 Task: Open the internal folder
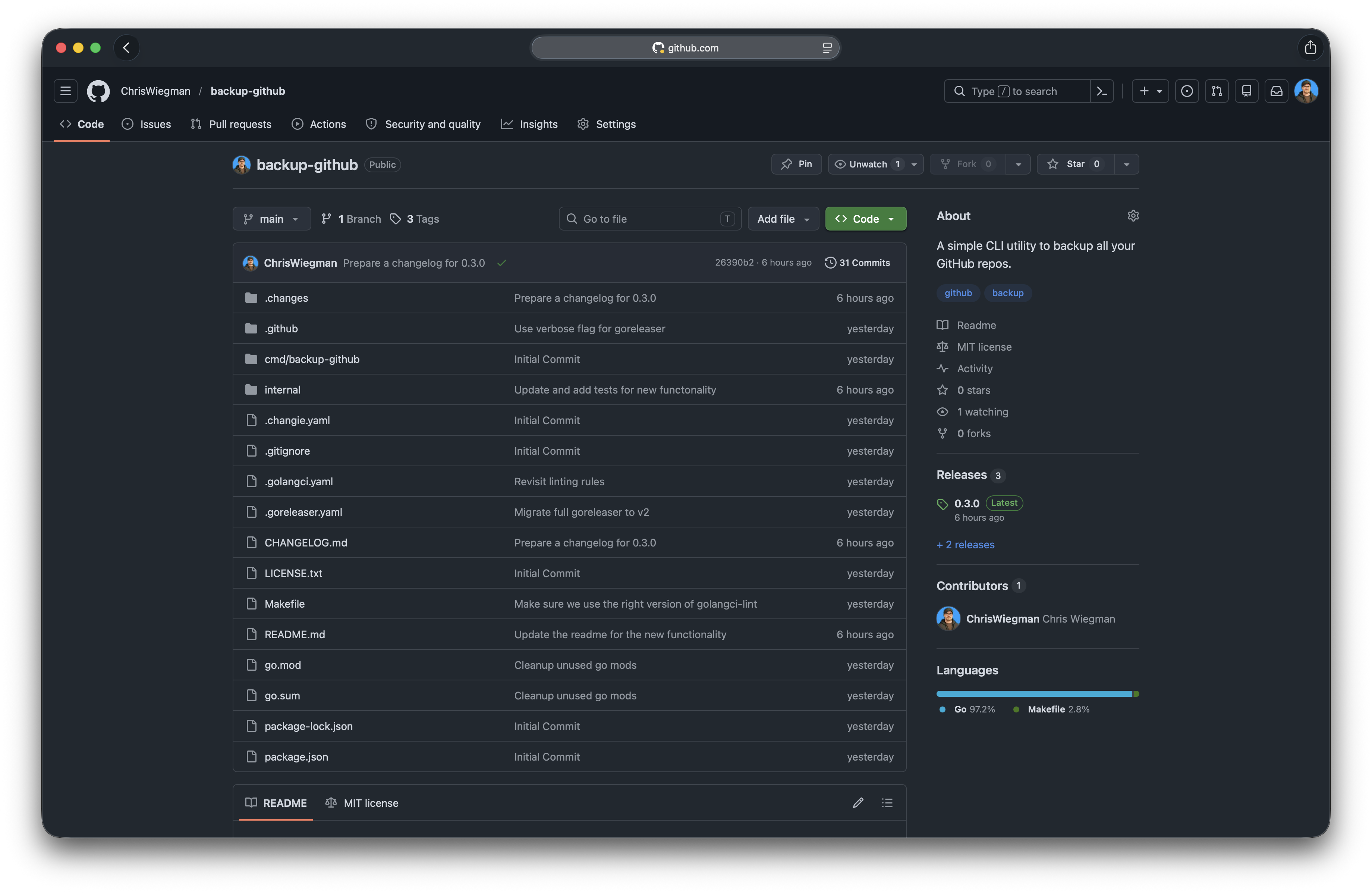coord(282,389)
